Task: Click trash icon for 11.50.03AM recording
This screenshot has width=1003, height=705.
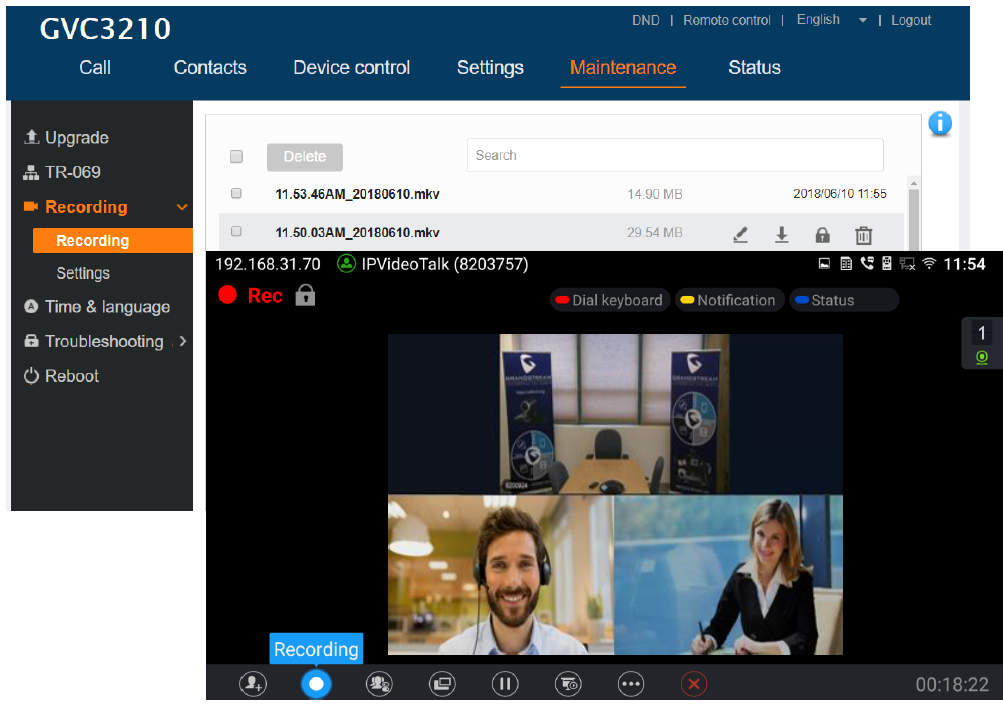Action: 864,235
